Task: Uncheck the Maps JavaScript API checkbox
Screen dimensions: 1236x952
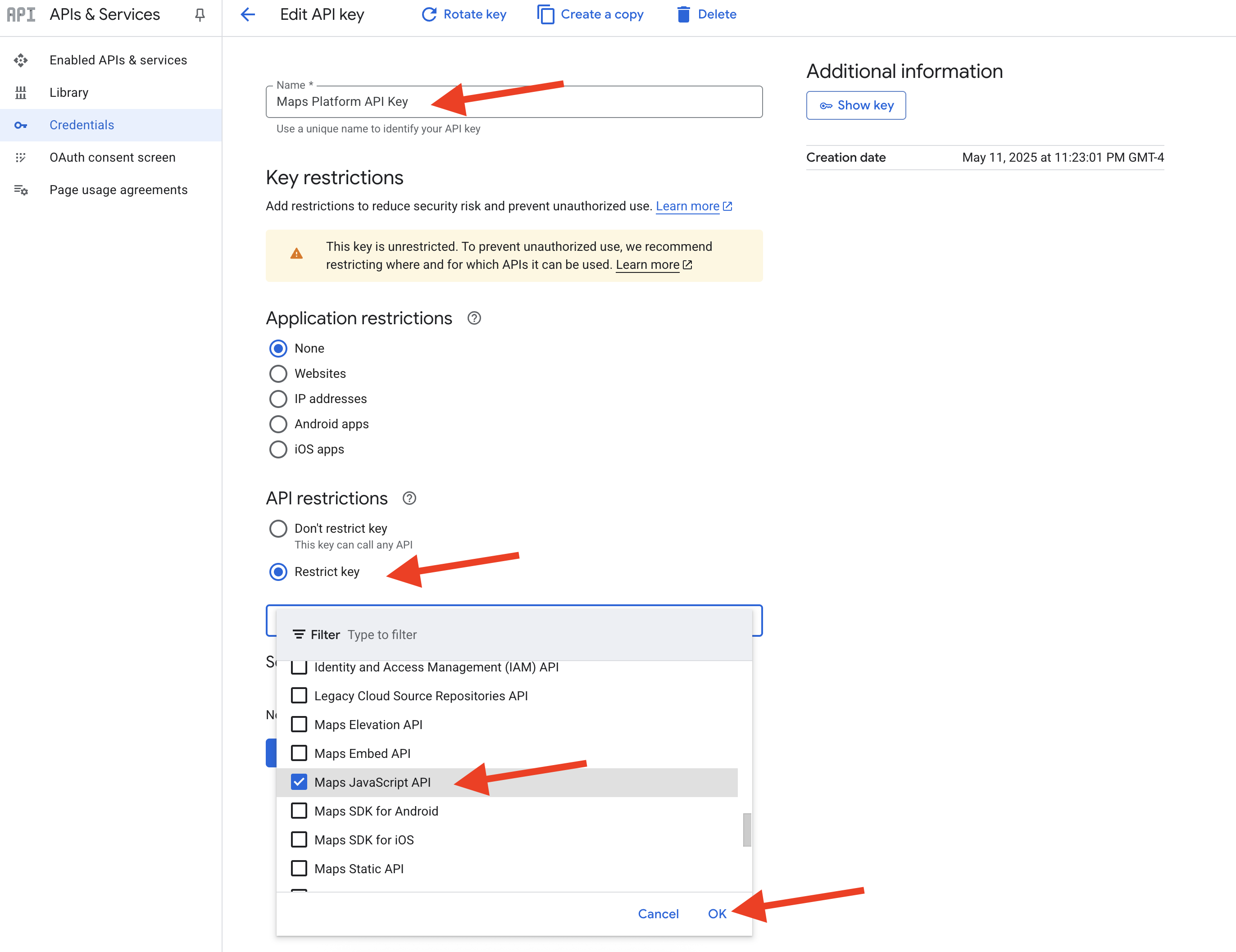Action: coord(299,782)
